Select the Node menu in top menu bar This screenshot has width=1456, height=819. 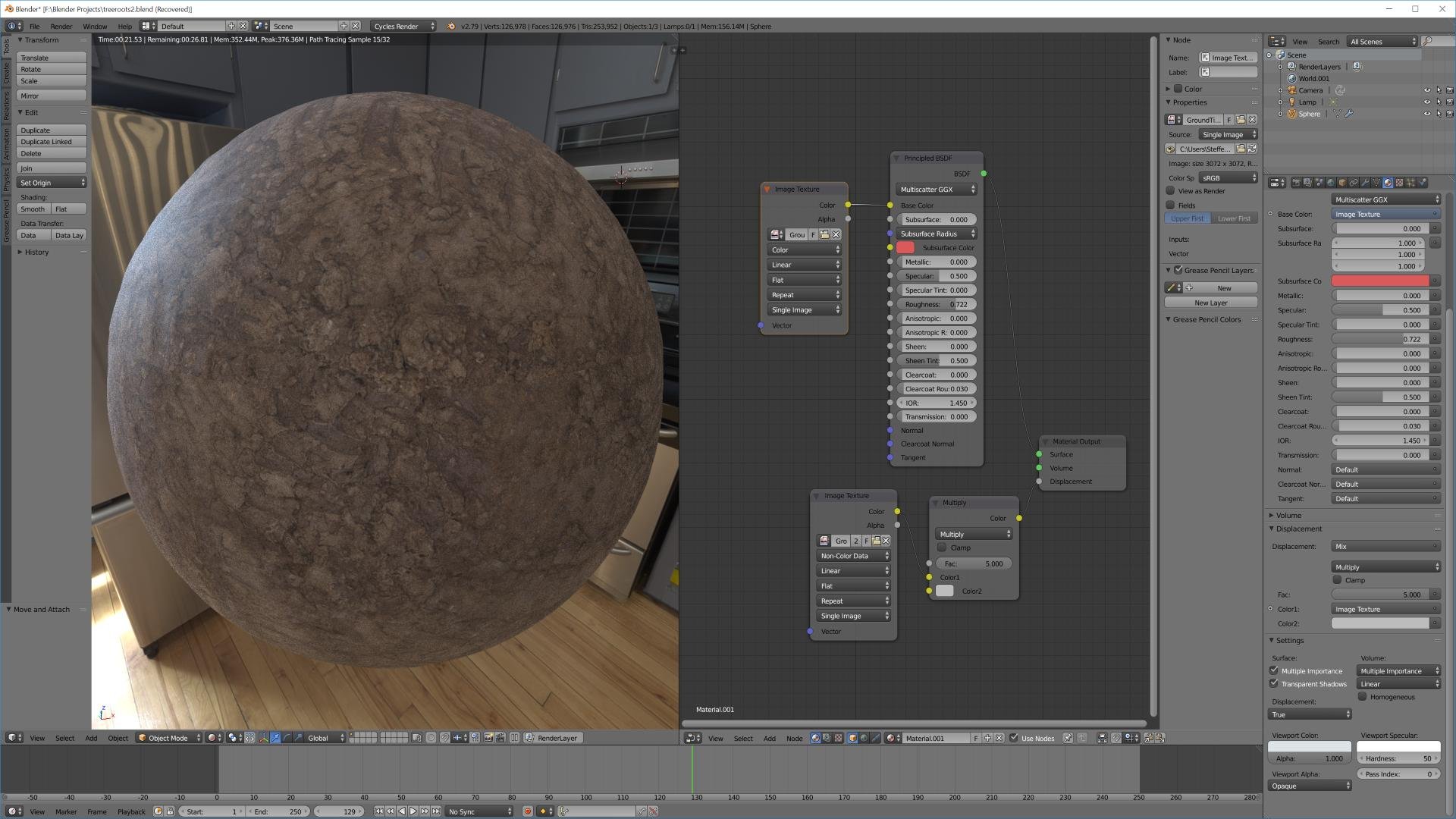pos(796,737)
